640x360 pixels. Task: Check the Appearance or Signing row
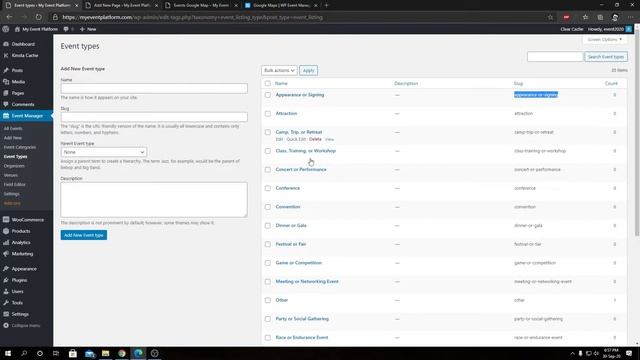tap(268, 95)
